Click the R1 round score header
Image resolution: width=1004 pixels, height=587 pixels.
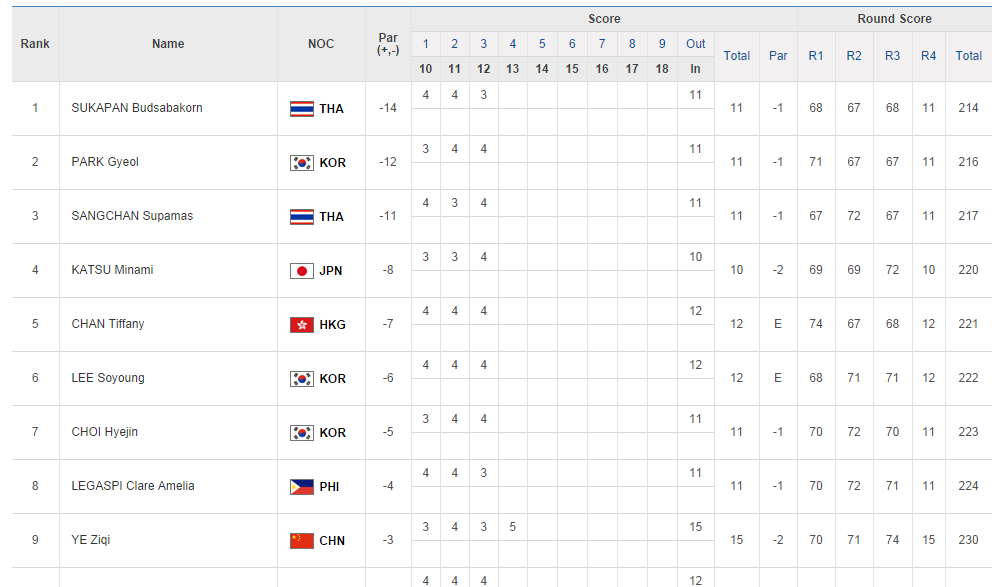tap(816, 56)
